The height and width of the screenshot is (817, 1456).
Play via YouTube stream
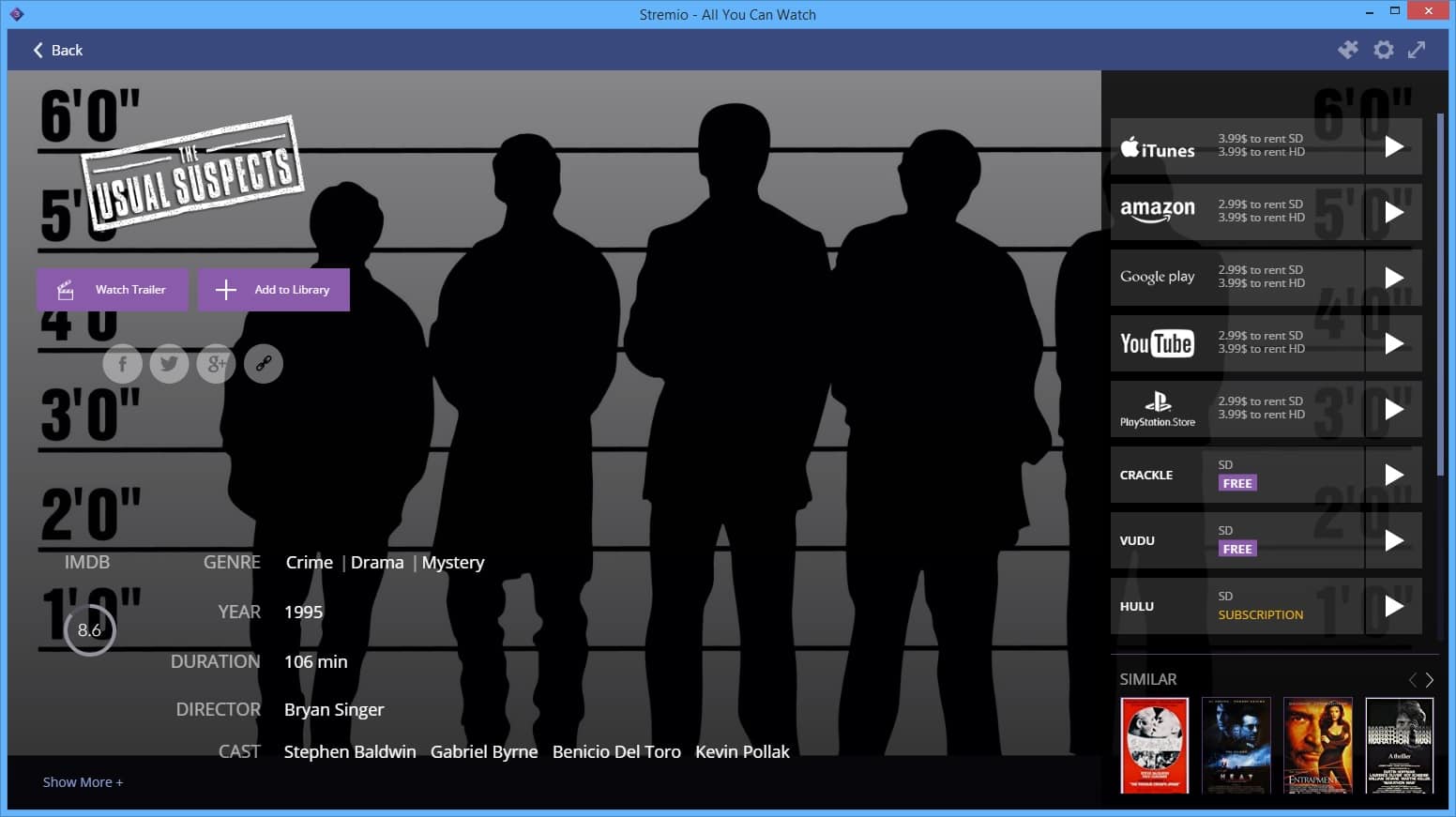tap(1394, 343)
